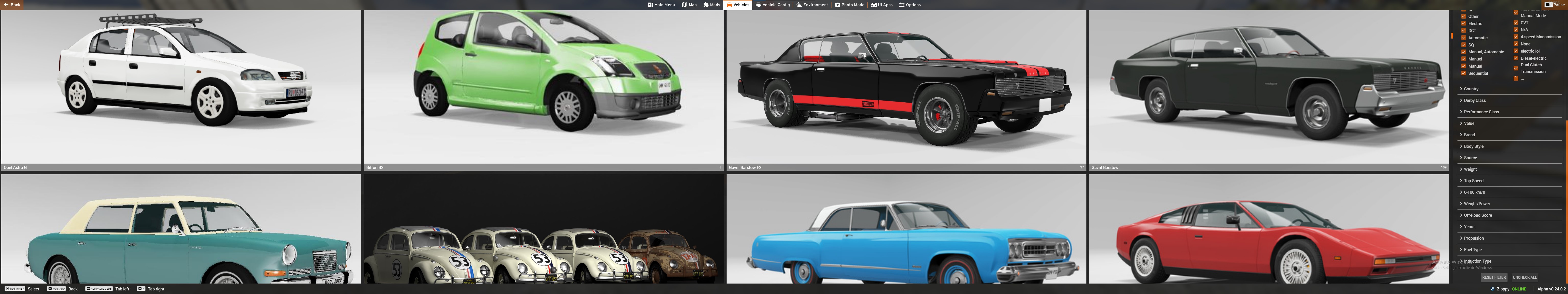This screenshot has height=294, width=1568.
Task: Uncheck the Electric filter checkbox
Action: click(x=1463, y=23)
